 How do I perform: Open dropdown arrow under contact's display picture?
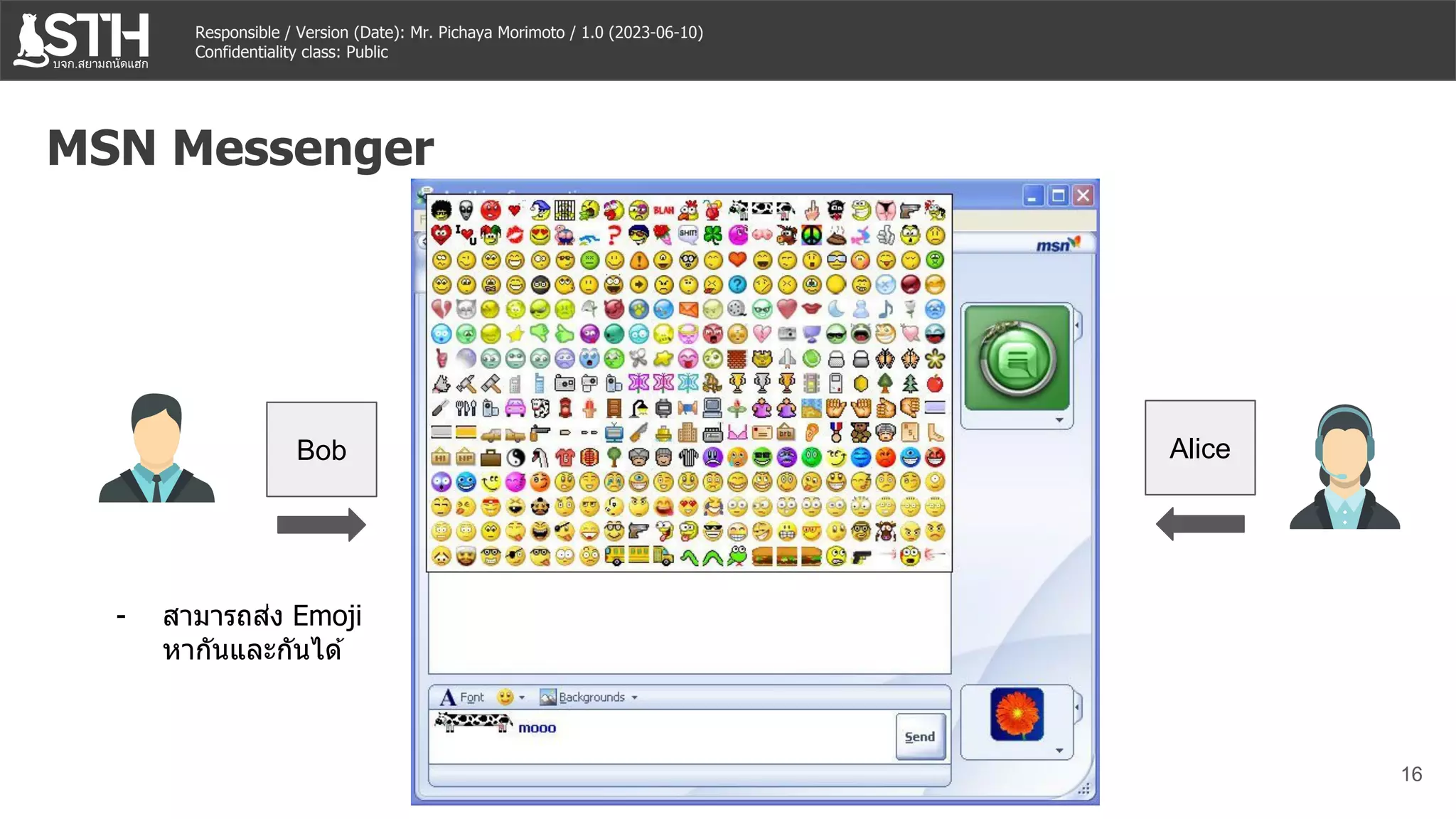(1059, 420)
